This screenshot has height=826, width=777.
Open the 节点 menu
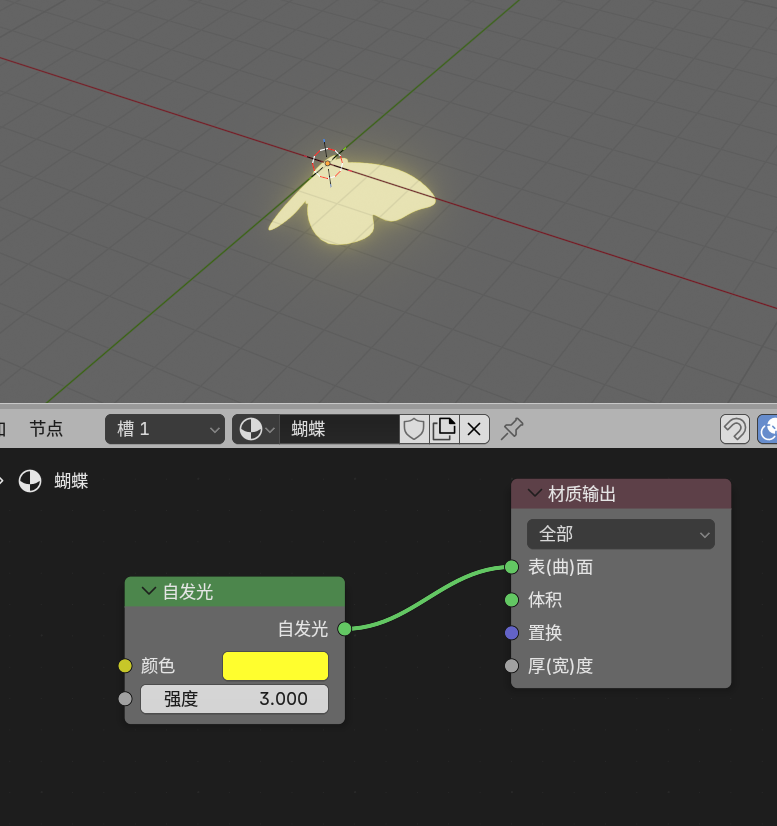point(46,429)
